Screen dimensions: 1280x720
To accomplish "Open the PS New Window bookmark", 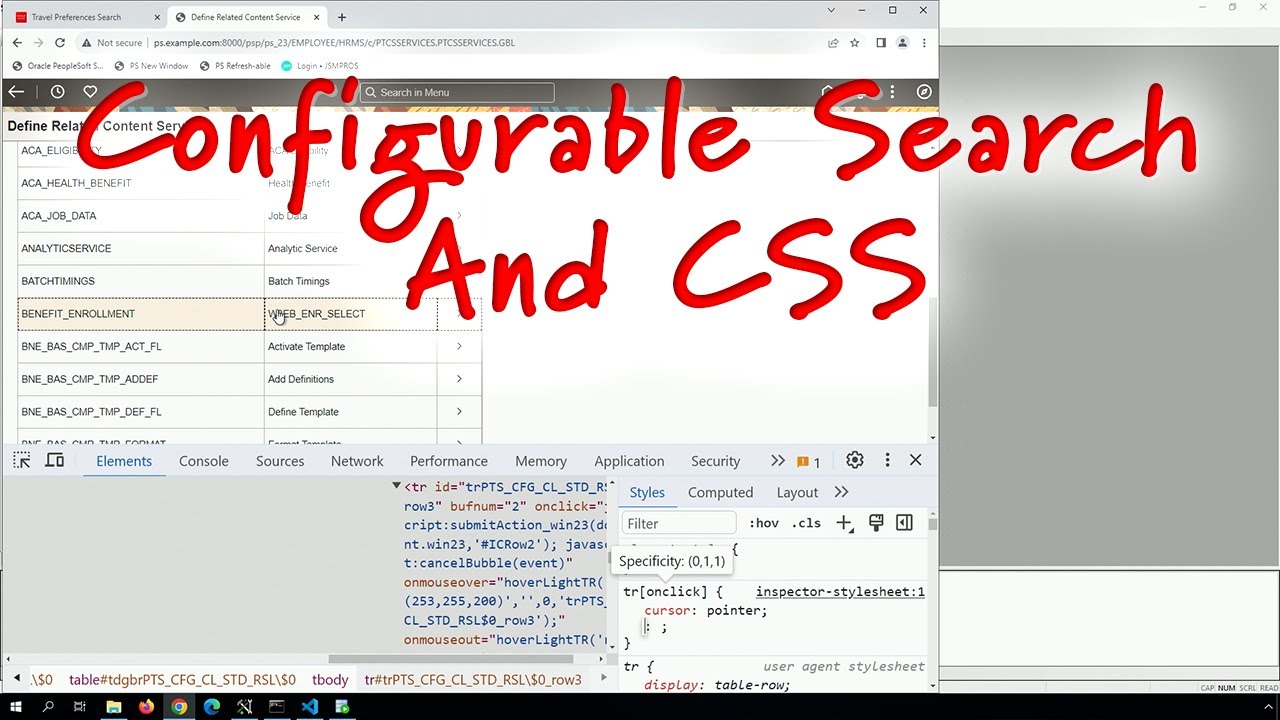I will point(151,66).
